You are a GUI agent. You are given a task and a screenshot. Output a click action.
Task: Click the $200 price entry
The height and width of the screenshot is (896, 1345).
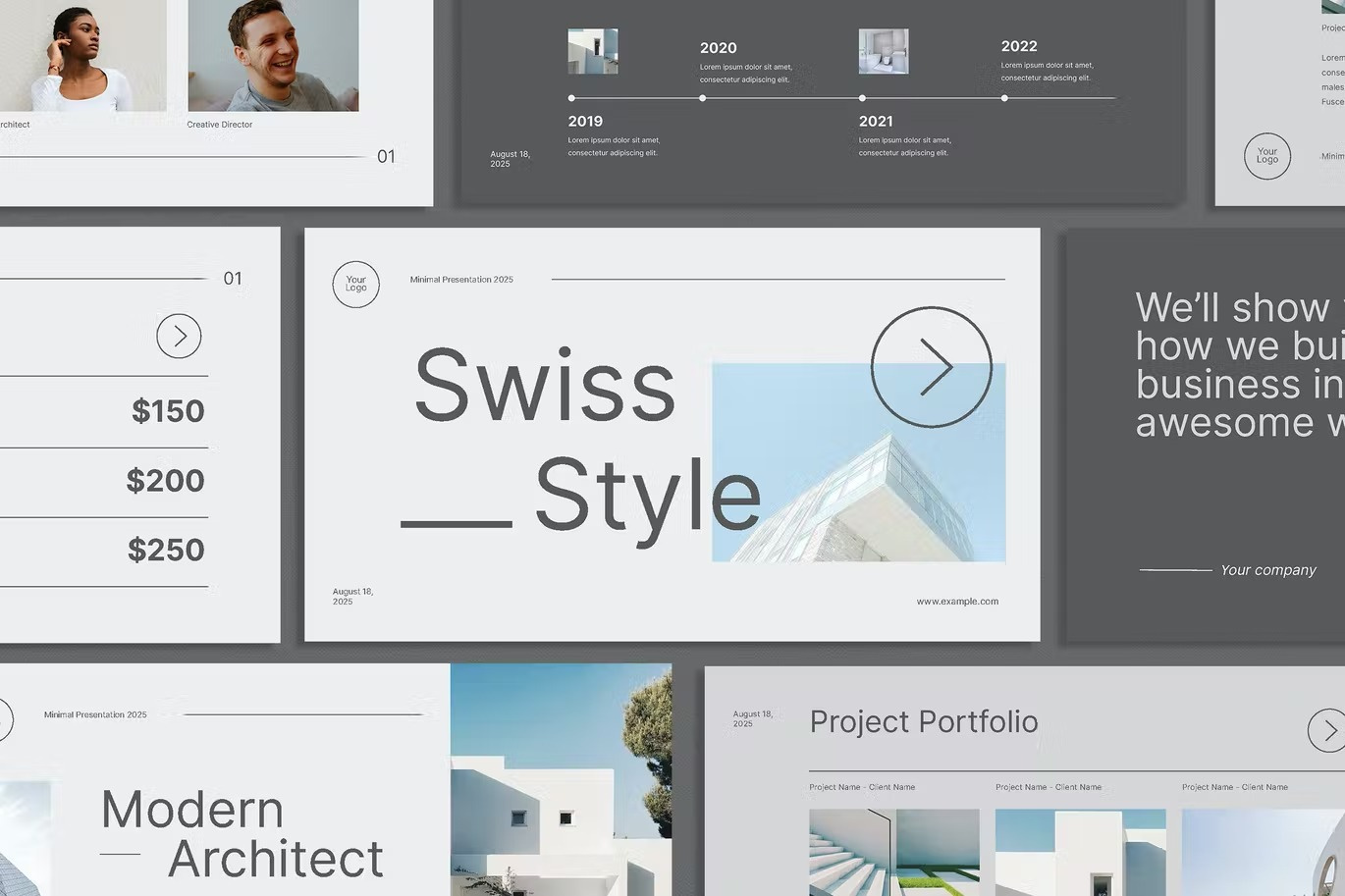[x=165, y=481]
